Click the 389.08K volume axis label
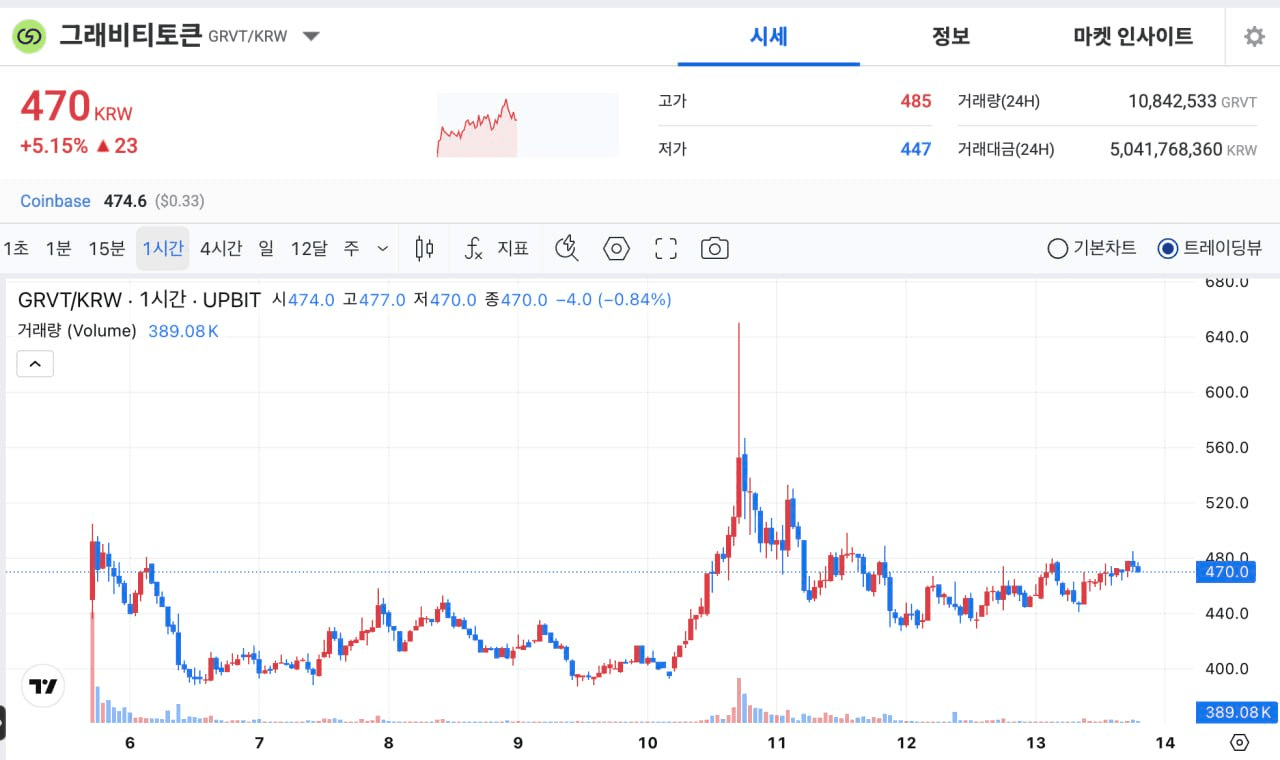The width and height of the screenshot is (1280, 760). 1236,712
